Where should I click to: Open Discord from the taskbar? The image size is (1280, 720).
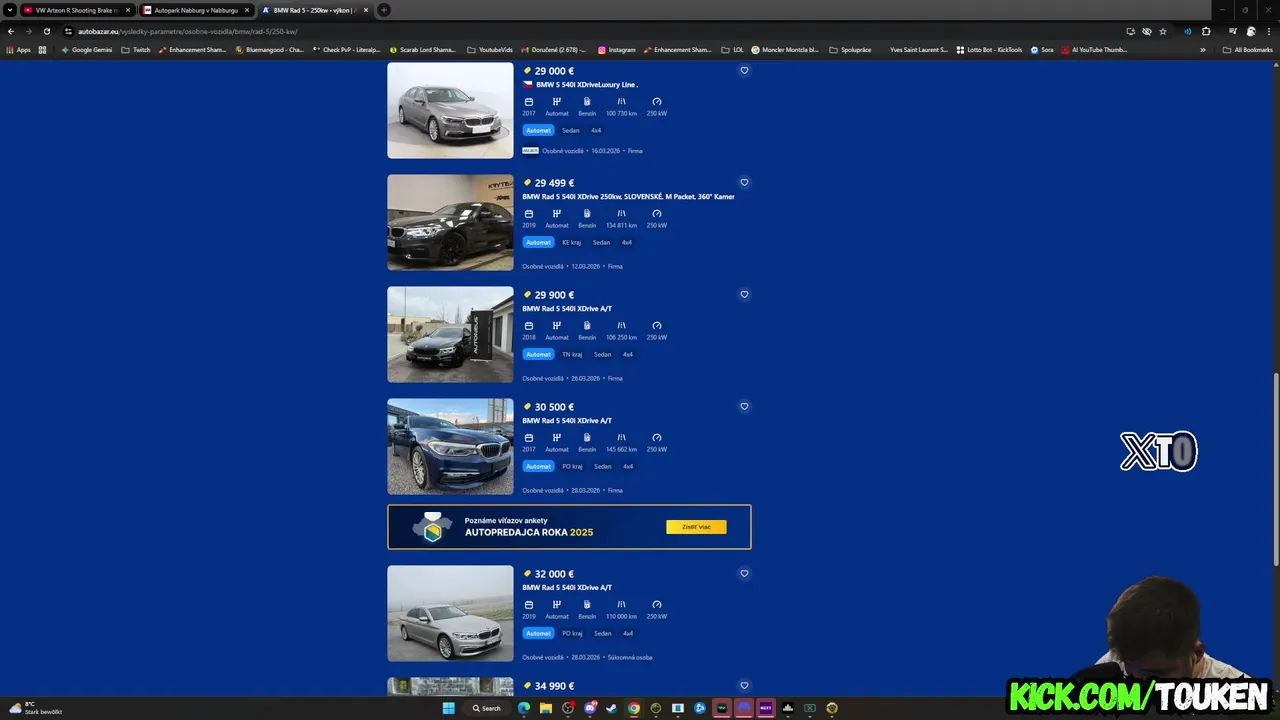pyautogui.click(x=590, y=708)
